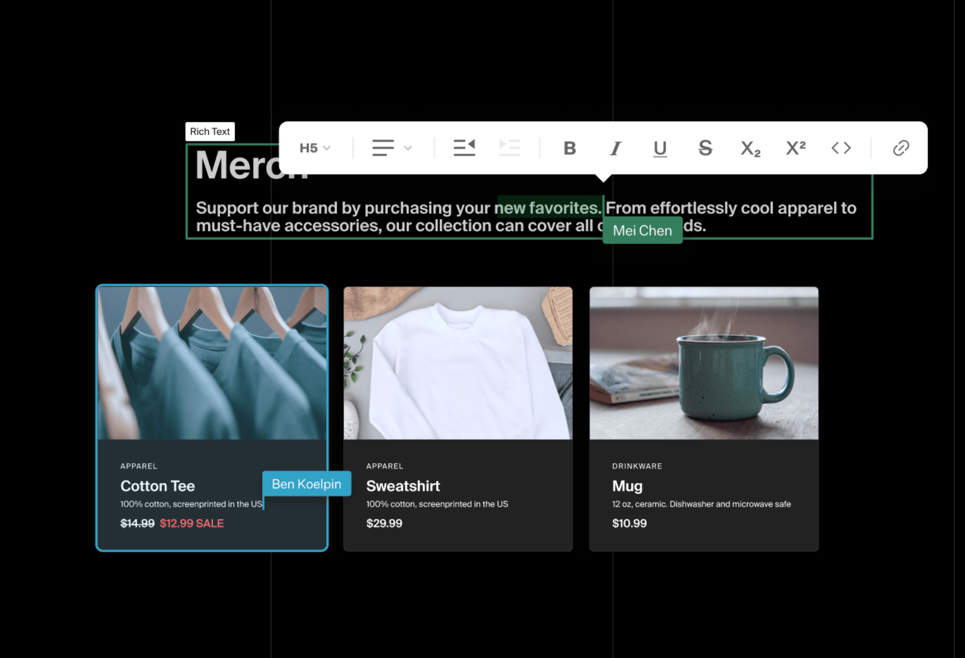
Task: Select the Sweatshirt product image
Action: coord(458,363)
